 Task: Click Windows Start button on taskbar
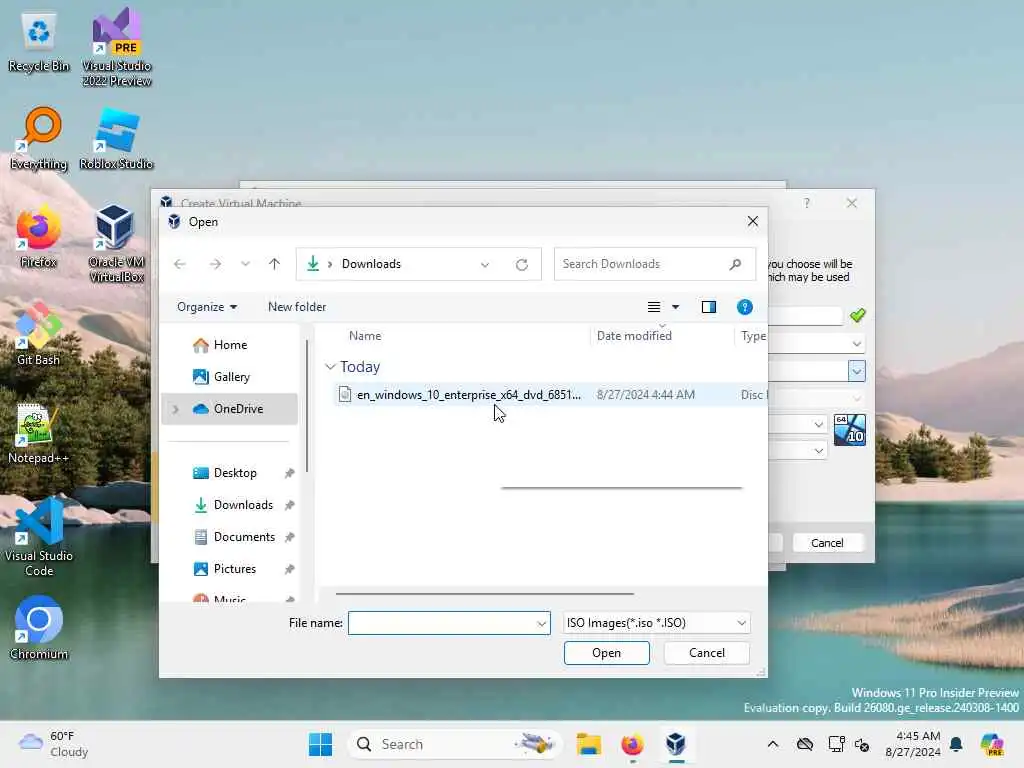click(x=320, y=744)
